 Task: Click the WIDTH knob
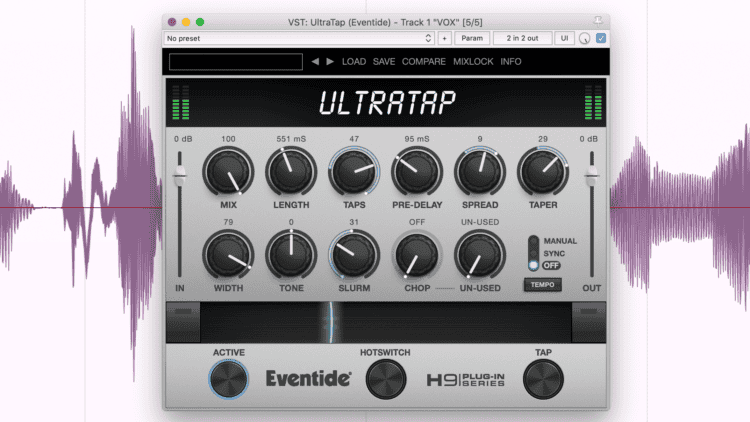(228, 255)
